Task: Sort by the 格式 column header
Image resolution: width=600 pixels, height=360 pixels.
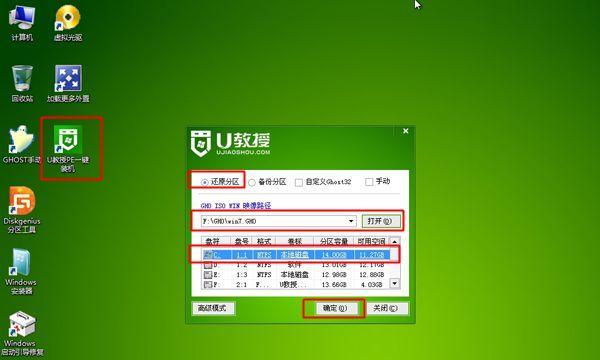Action: pyautogui.click(x=264, y=241)
